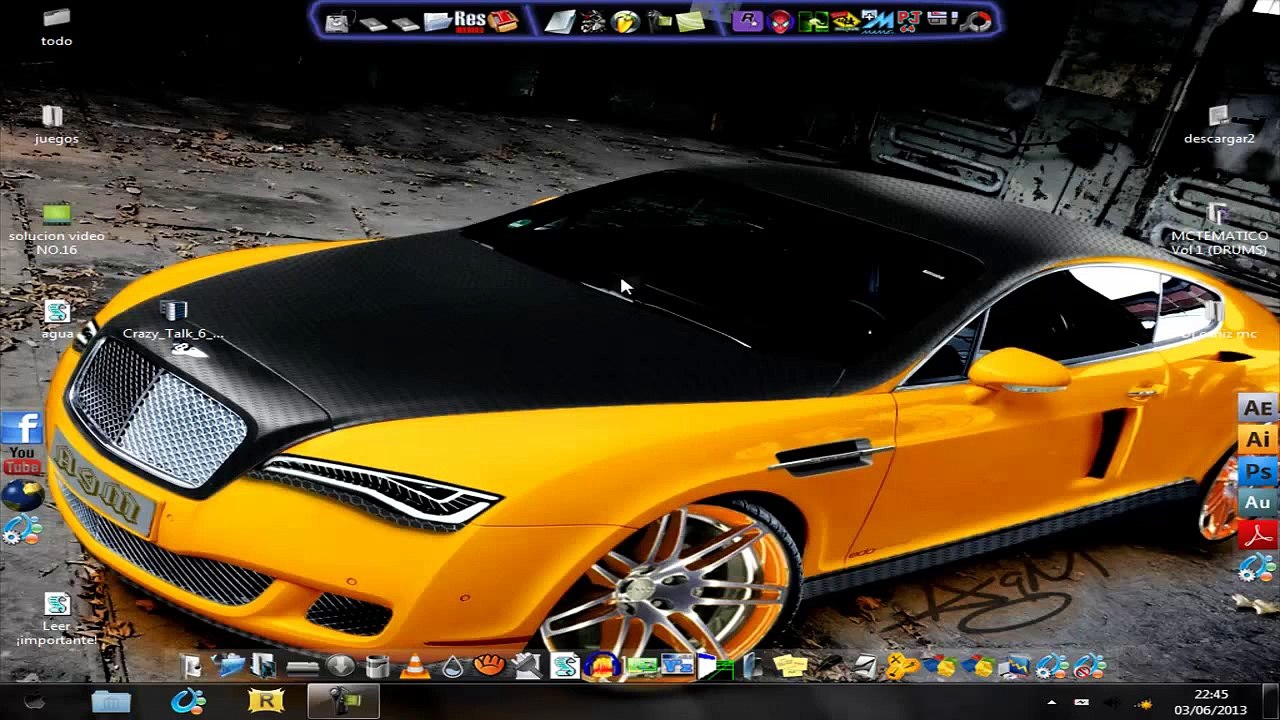Open 'MCTEMATICO Vol 1 (DRUMS)' desktop icon
The height and width of the screenshot is (720, 1280).
(x=1218, y=228)
